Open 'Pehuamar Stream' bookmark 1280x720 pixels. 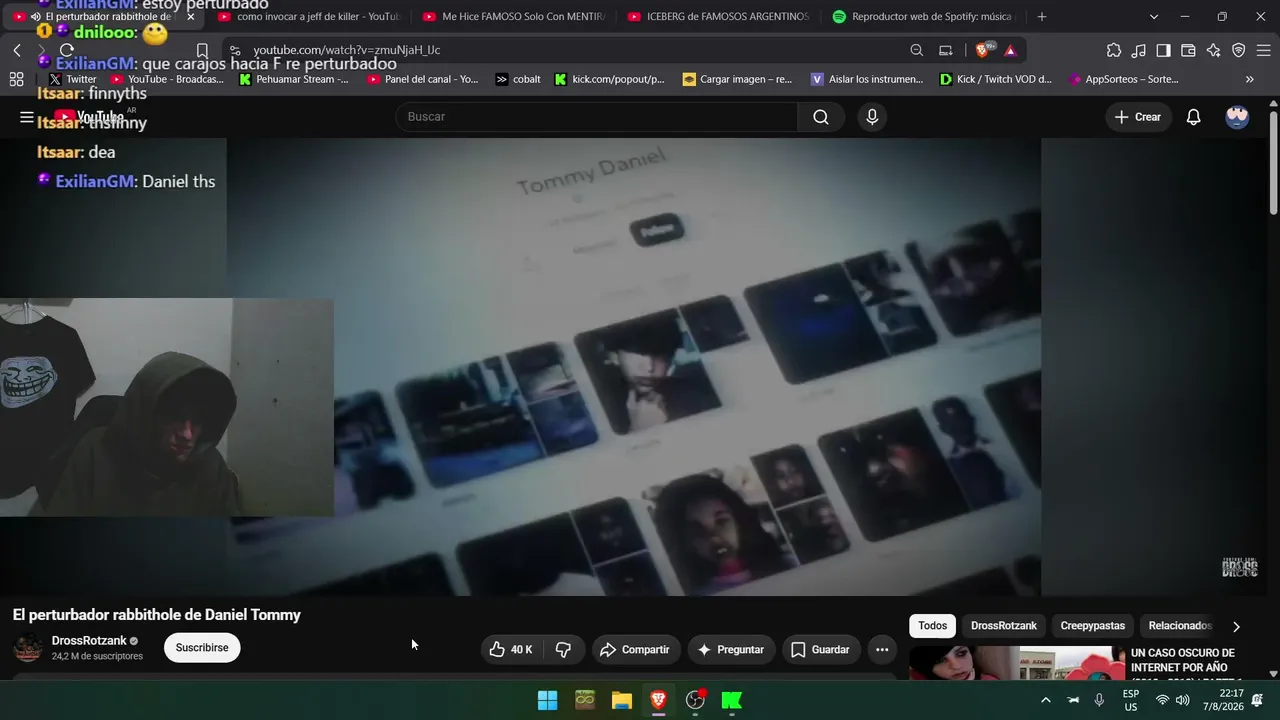pos(294,79)
